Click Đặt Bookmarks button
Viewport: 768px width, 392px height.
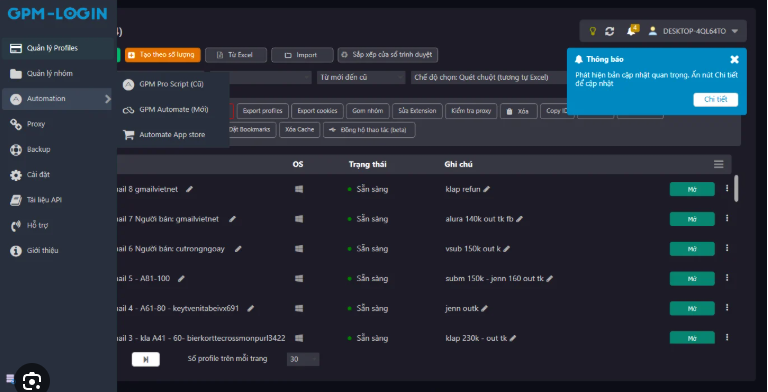point(251,130)
